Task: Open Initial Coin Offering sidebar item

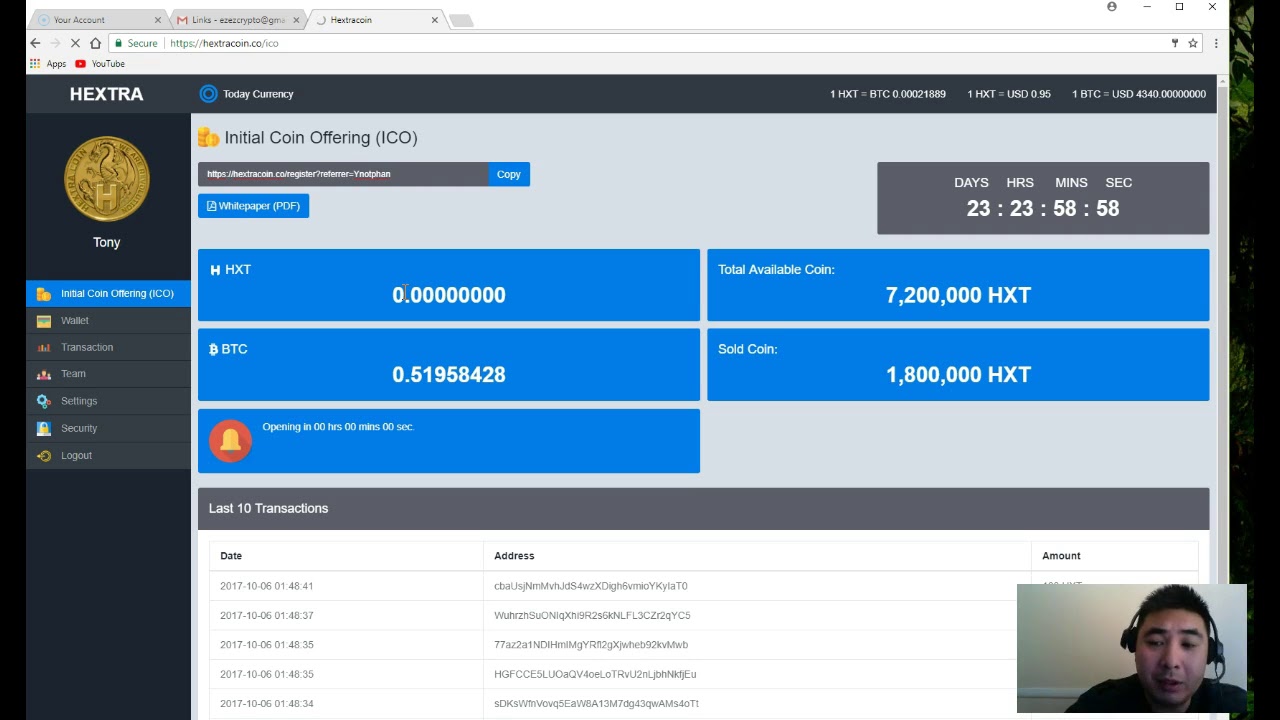Action: (x=108, y=293)
